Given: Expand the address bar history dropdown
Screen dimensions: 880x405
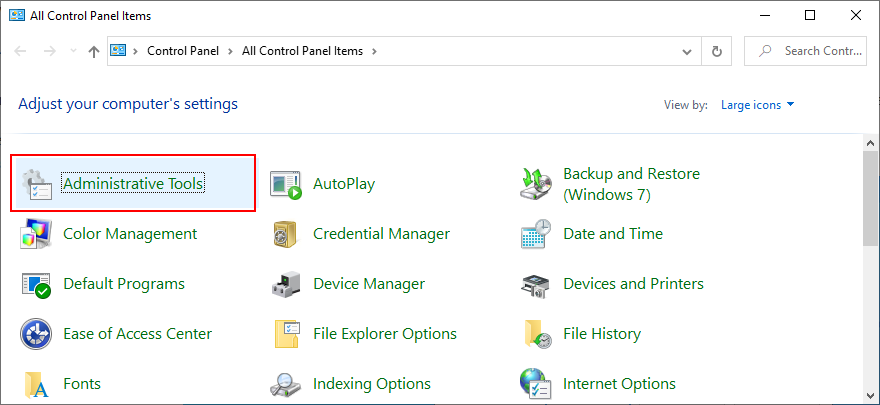Looking at the screenshot, I should (686, 51).
